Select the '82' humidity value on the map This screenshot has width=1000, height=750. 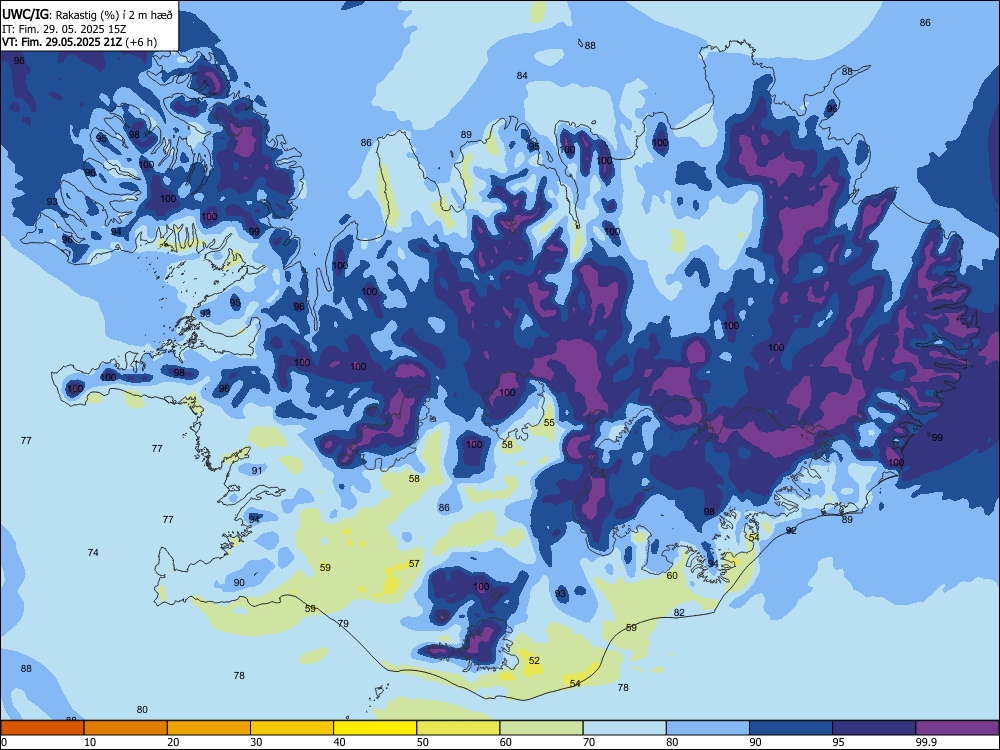(x=679, y=612)
